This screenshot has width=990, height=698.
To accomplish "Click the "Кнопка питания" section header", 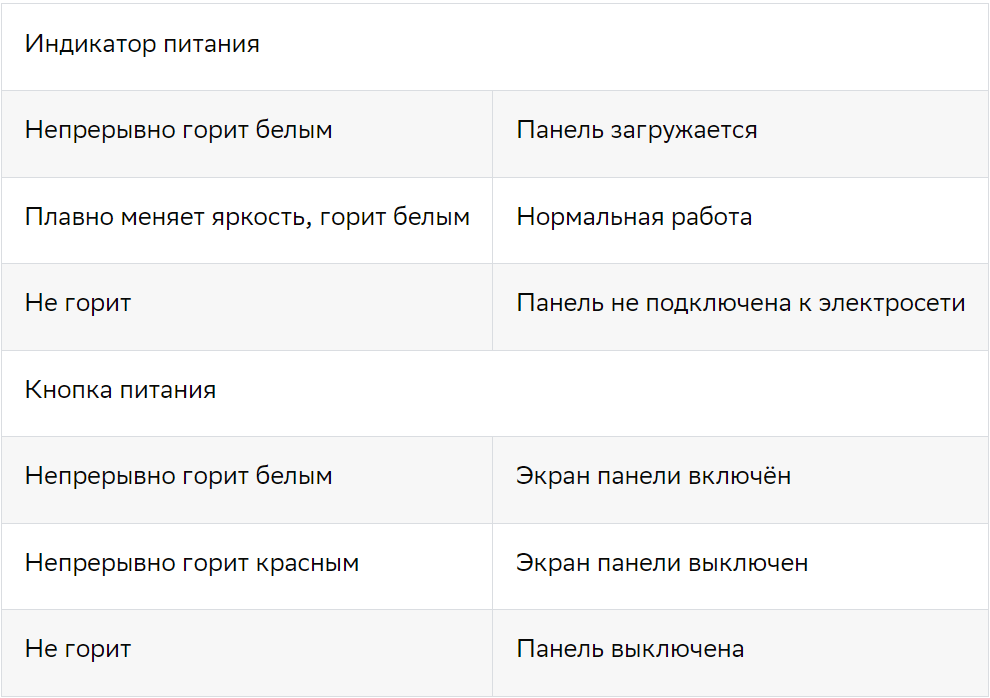I will (120, 391).
